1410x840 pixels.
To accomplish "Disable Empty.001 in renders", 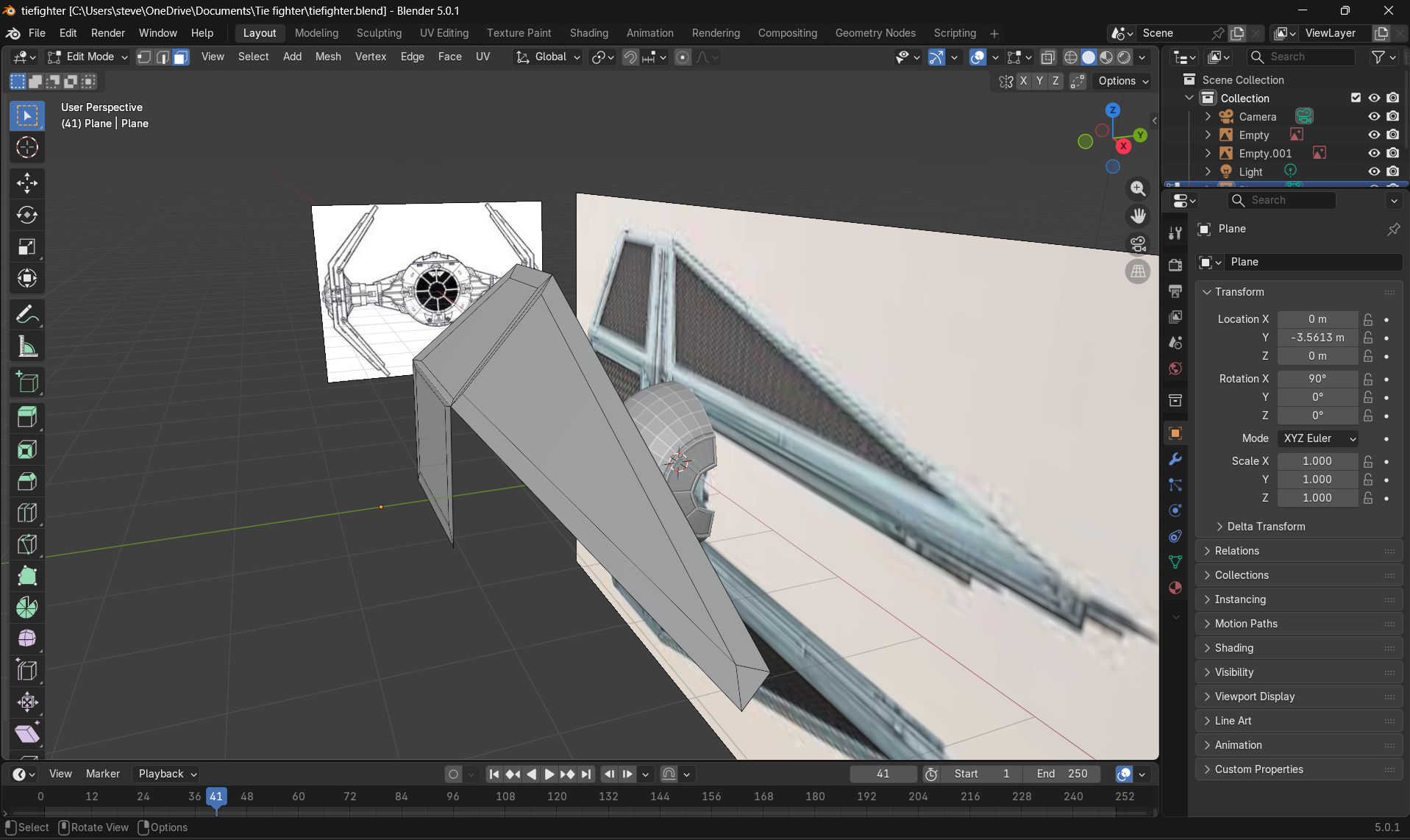I will [1392, 153].
